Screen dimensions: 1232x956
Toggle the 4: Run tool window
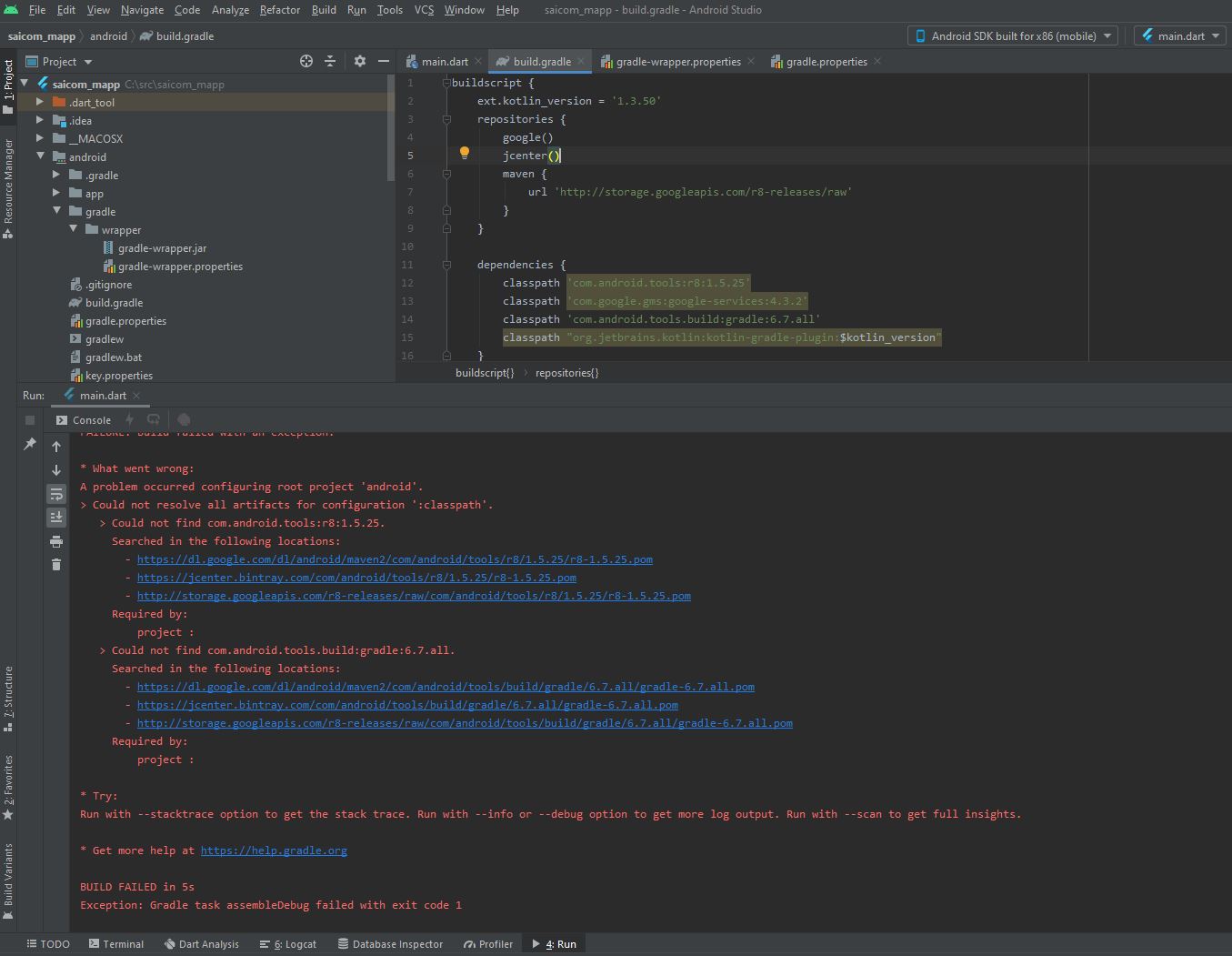(554, 944)
